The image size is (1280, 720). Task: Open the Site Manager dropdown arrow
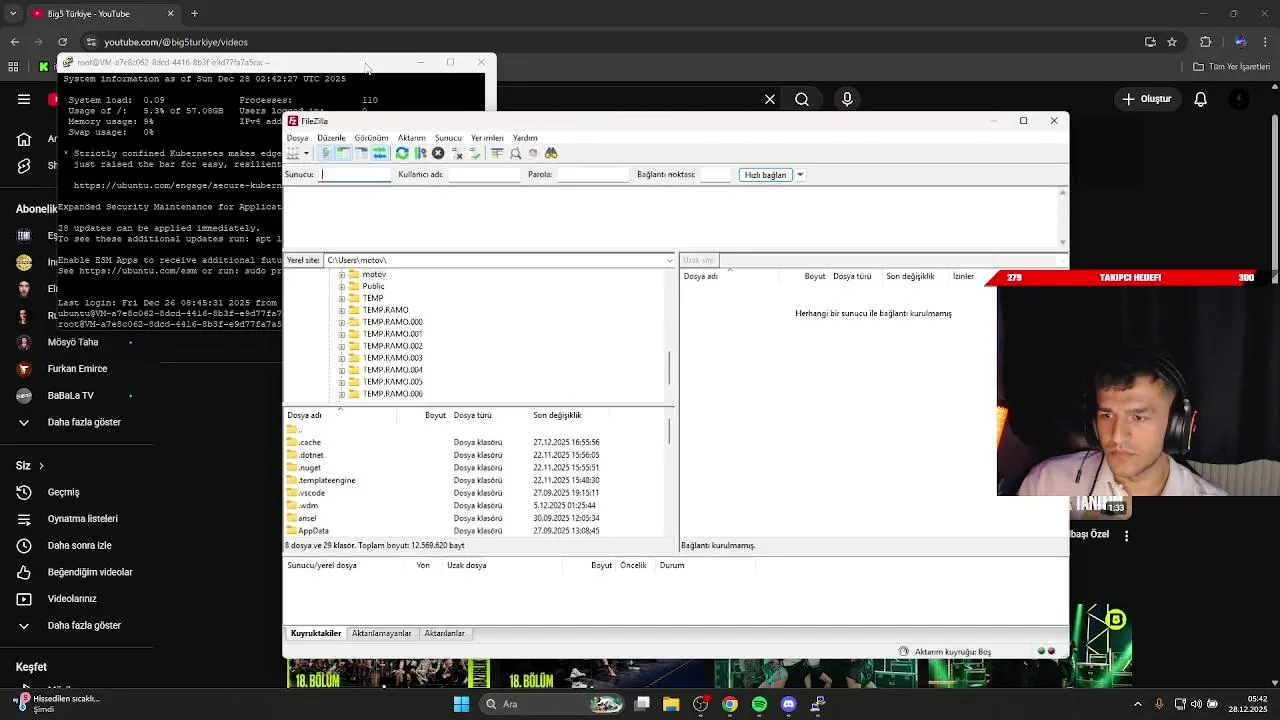click(x=306, y=153)
